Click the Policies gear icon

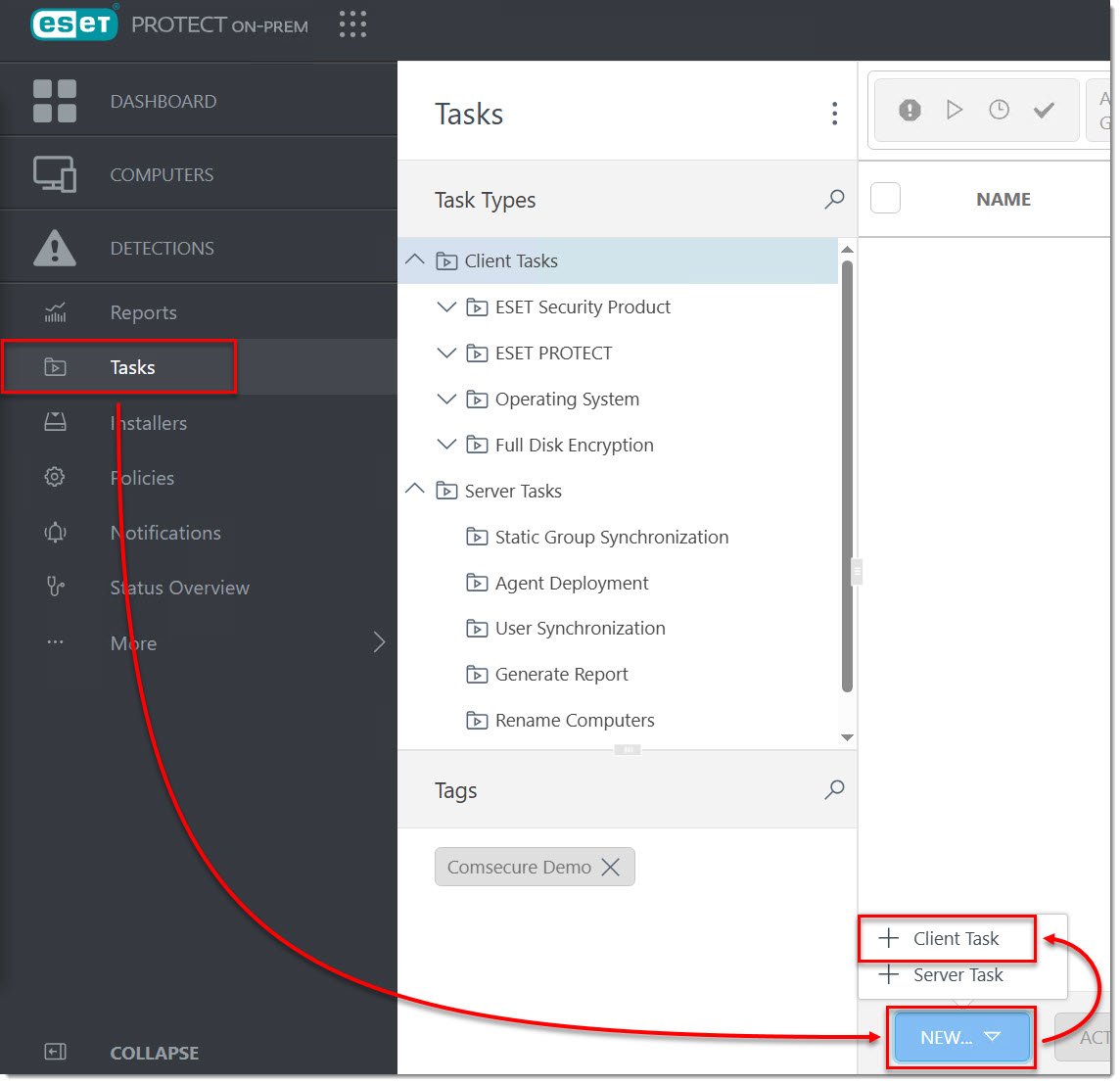pyautogui.click(x=55, y=477)
